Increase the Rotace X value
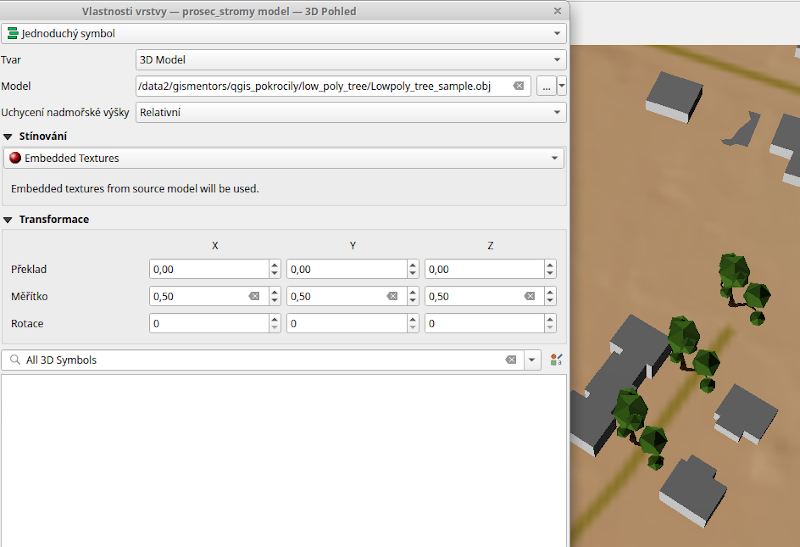This screenshot has width=800, height=547. pos(275,319)
